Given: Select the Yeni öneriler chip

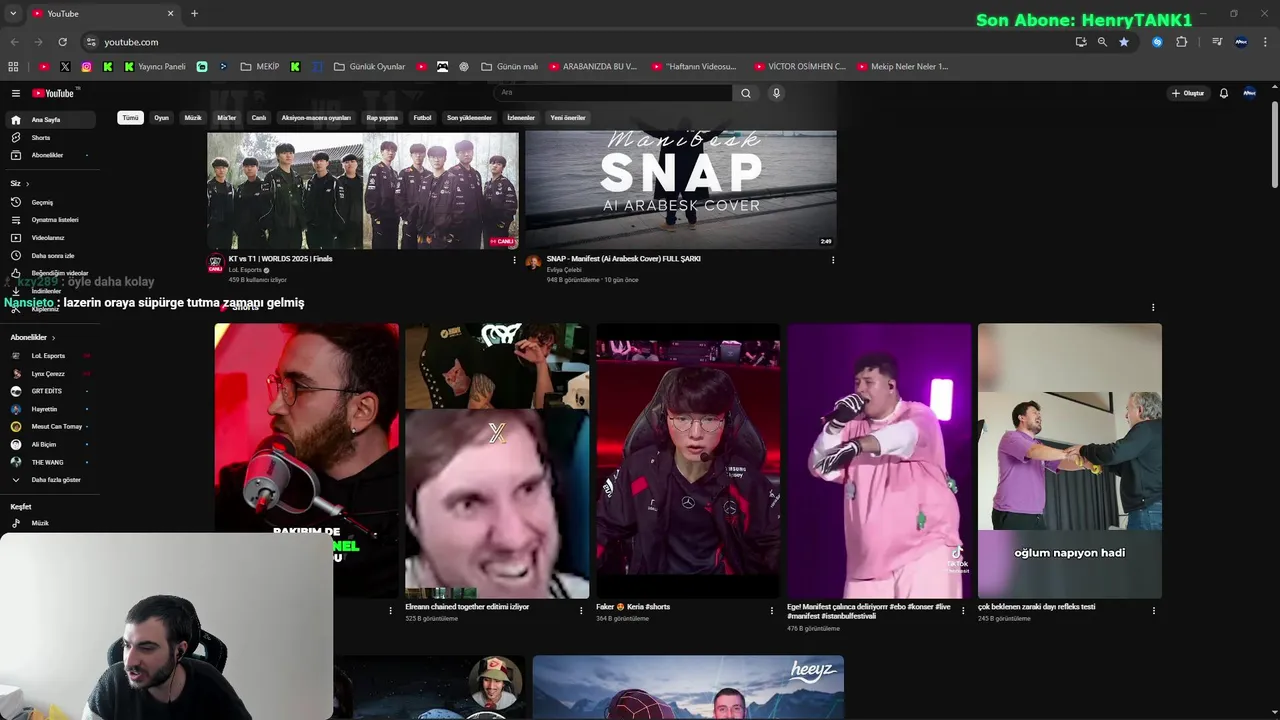Looking at the screenshot, I should pos(568,118).
